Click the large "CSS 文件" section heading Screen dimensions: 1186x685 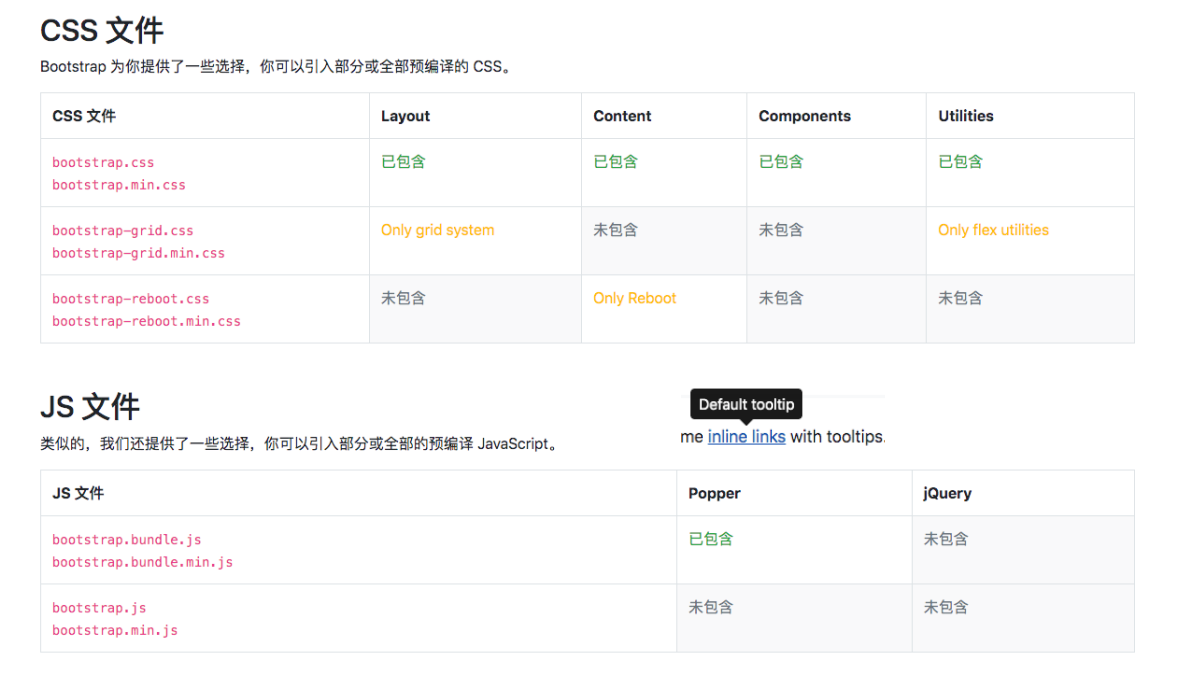coord(101,30)
